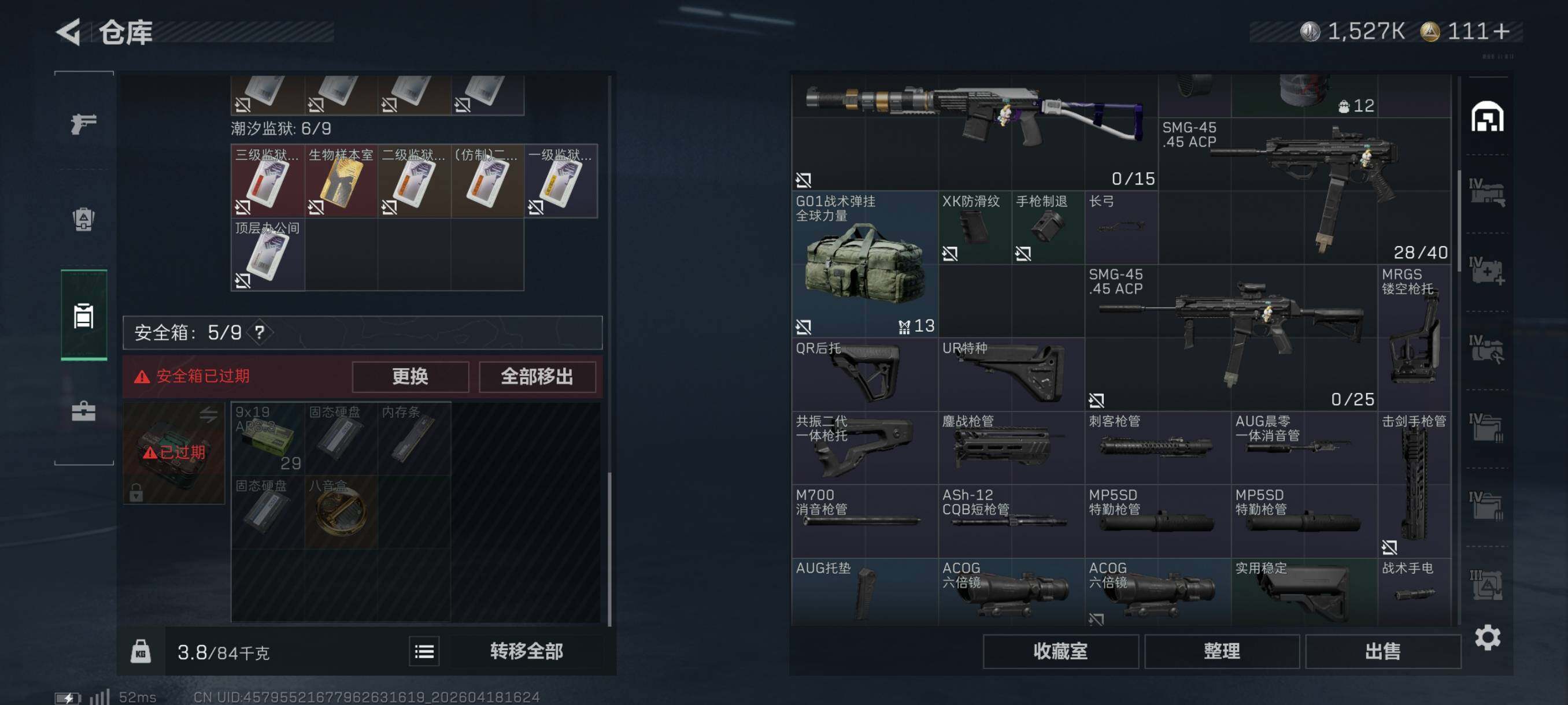Click the 整理 organize button
1568x705 pixels.
pos(1222,651)
